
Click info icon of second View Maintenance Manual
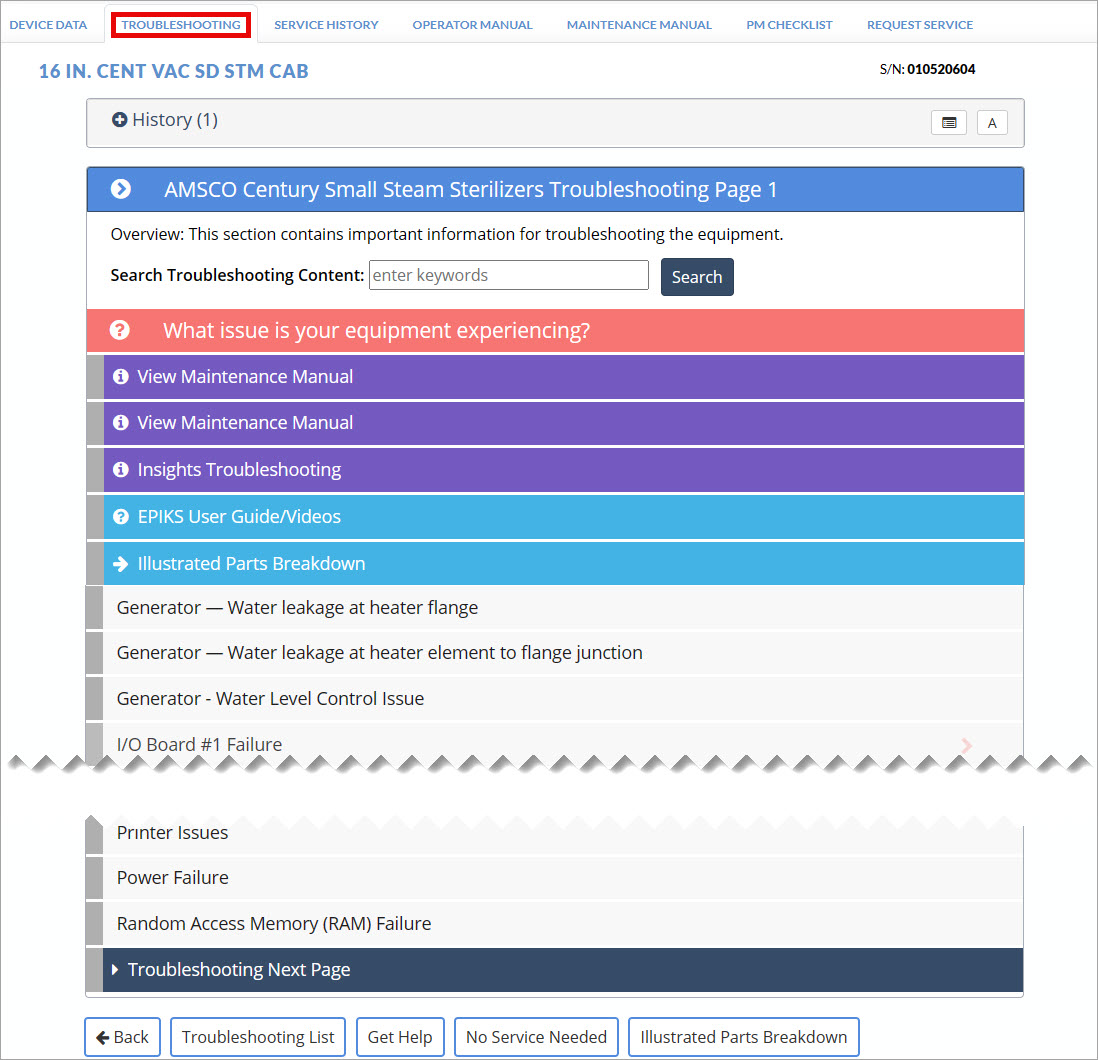121,423
